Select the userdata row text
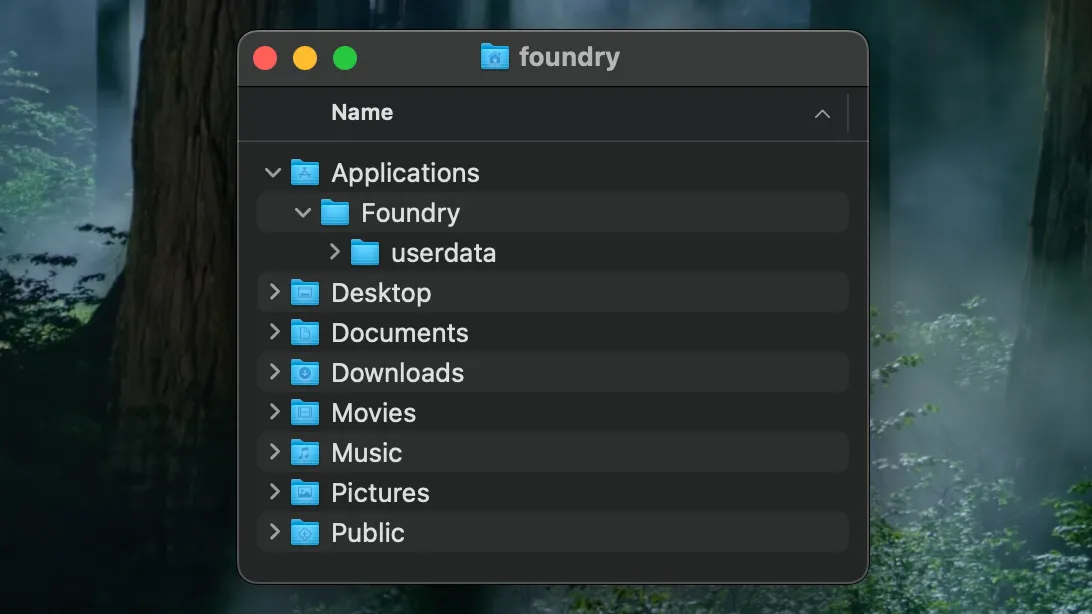 (444, 253)
